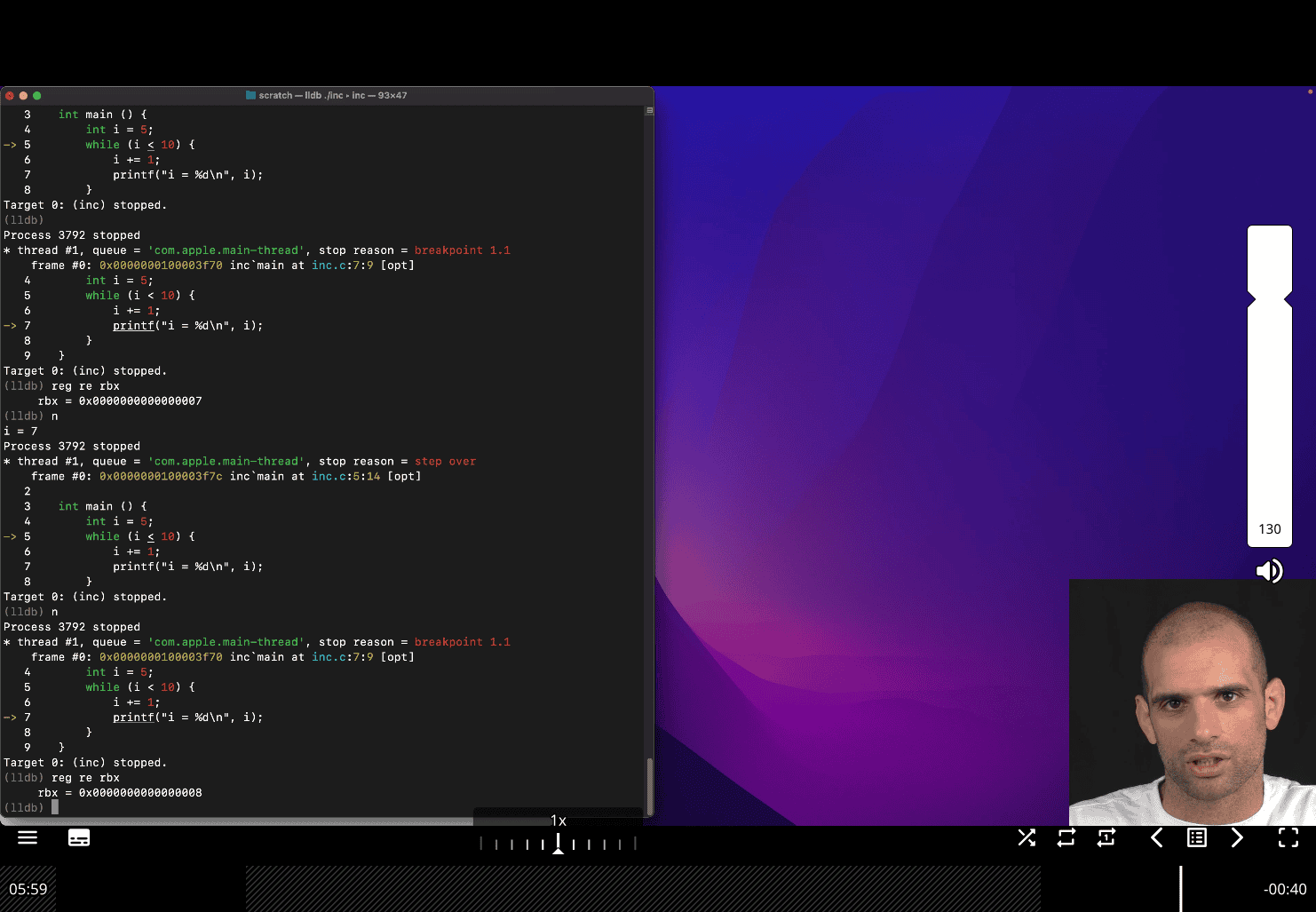The height and width of the screenshot is (912, 1316).
Task: Click the lldb prompt at terminal bottom
Action: coord(25,807)
